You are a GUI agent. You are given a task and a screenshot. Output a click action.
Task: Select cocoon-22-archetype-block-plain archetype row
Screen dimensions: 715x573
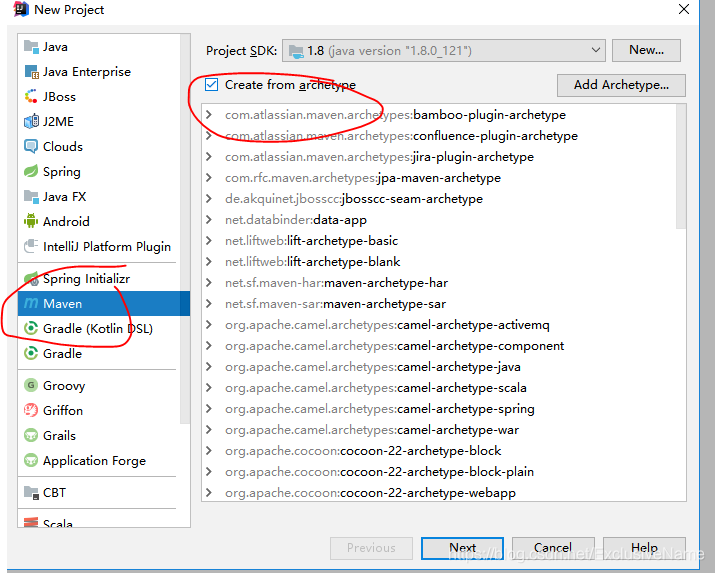(x=439, y=471)
